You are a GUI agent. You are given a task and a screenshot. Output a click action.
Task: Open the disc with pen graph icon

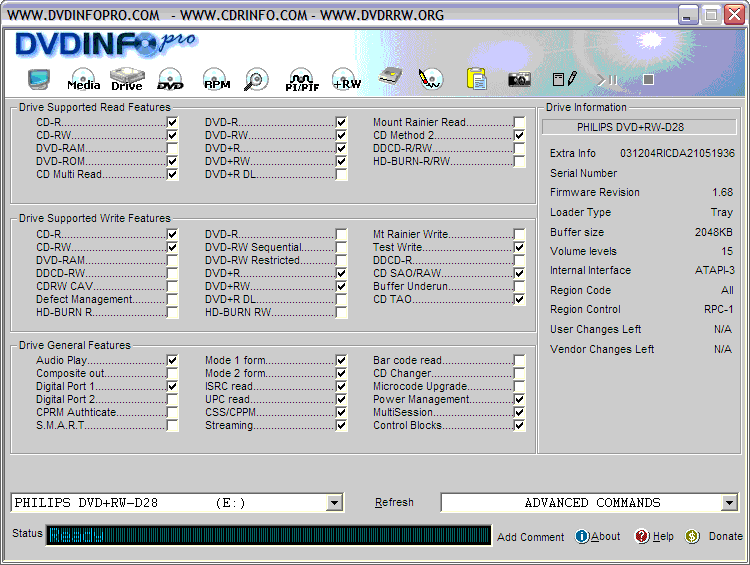tap(430, 79)
